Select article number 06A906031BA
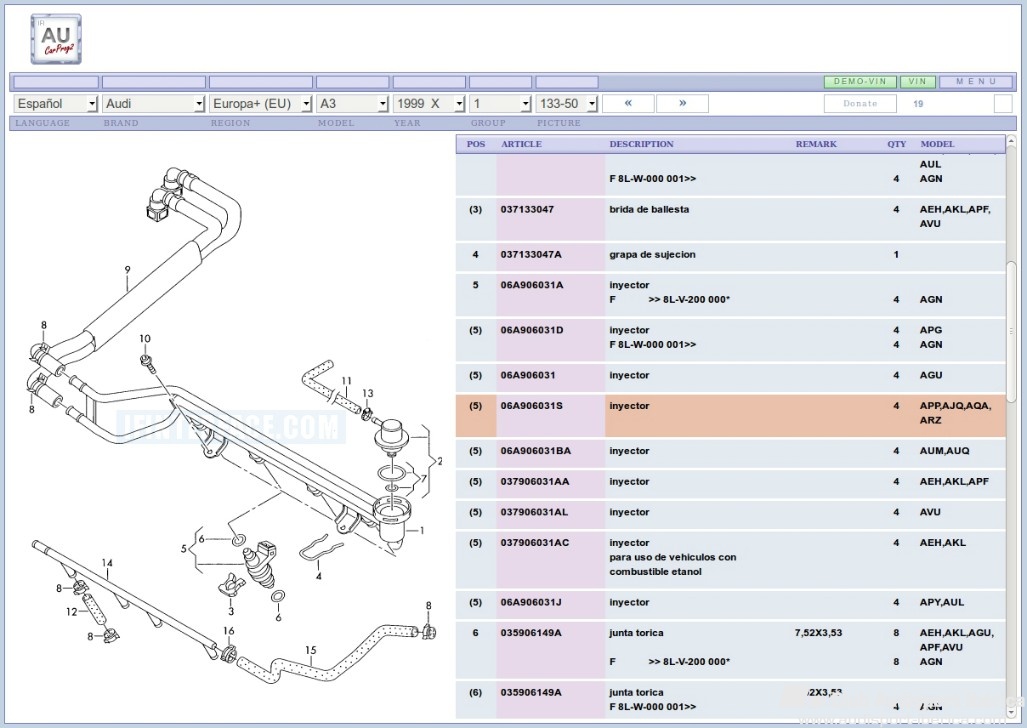The image size is (1027, 728). 536,451
